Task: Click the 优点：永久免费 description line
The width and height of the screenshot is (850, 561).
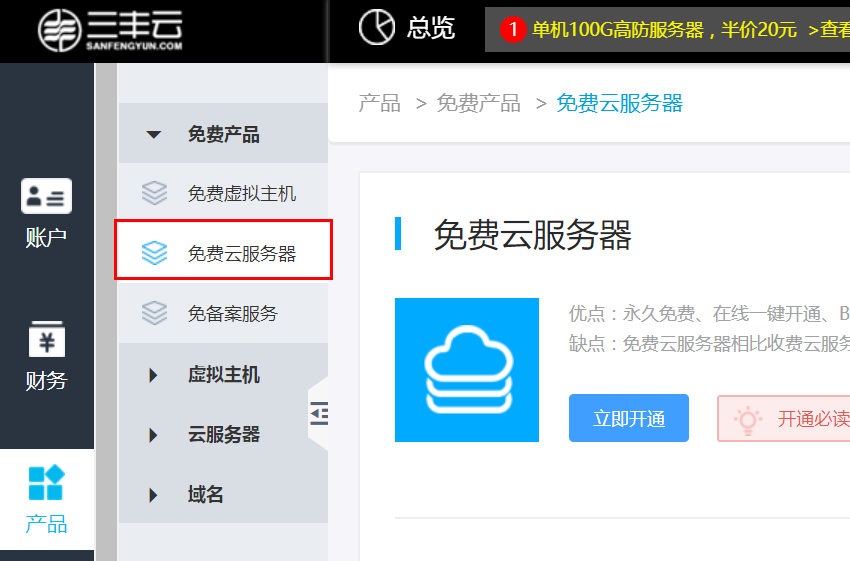Action: coord(709,313)
